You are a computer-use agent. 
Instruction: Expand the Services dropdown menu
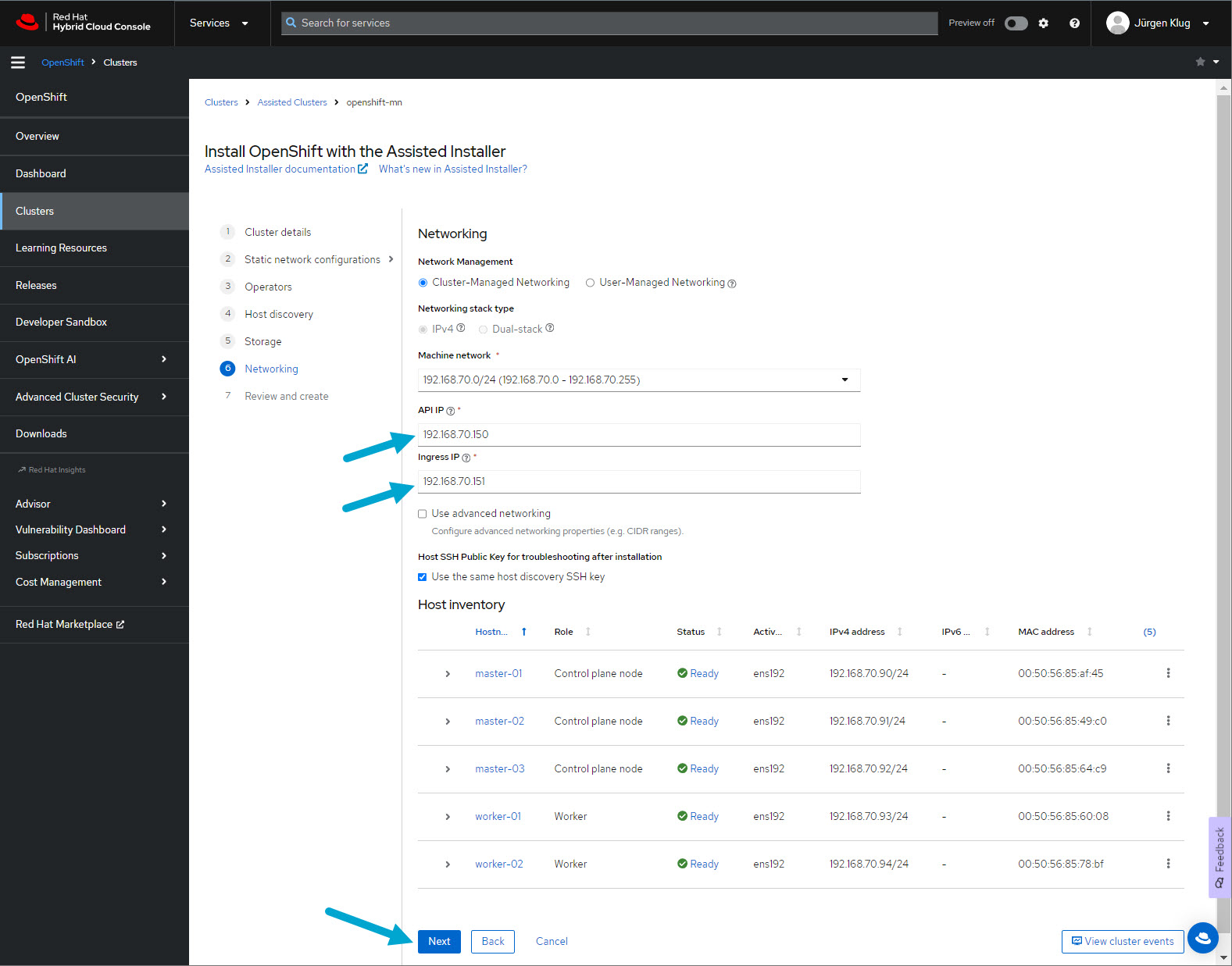click(x=219, y=23)
